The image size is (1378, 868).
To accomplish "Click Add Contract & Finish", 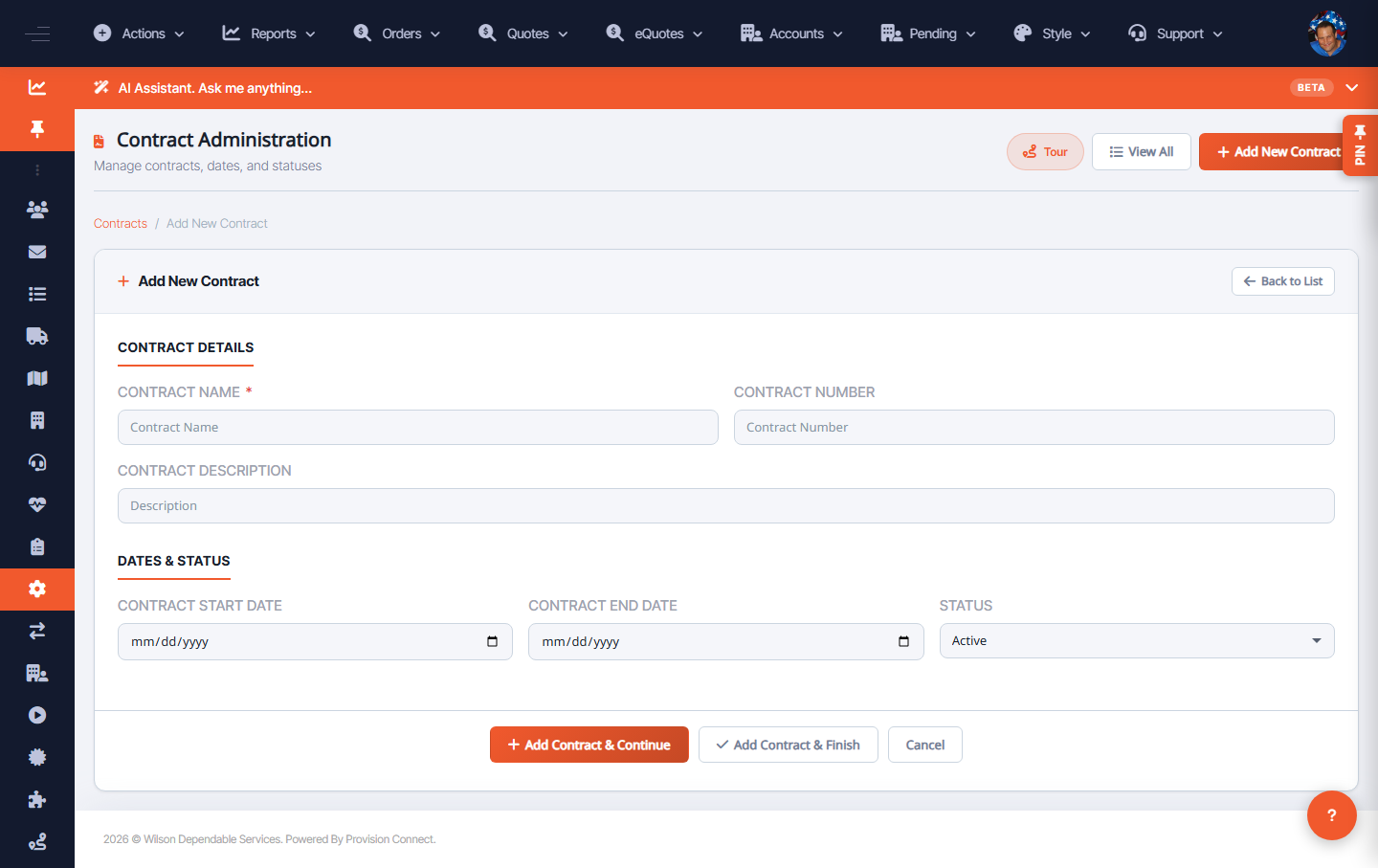I will [x=789, y=745].
